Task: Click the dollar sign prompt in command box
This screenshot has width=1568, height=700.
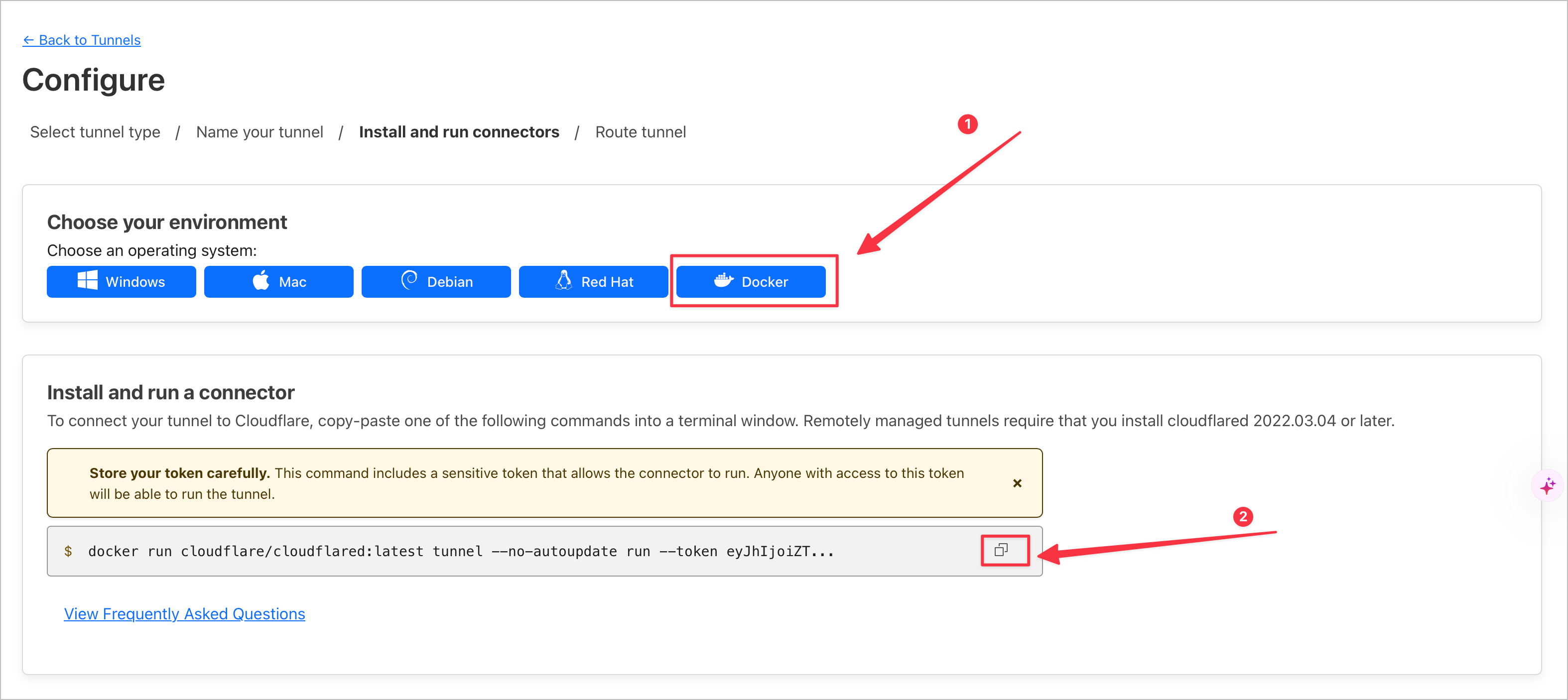Action: 68,551
